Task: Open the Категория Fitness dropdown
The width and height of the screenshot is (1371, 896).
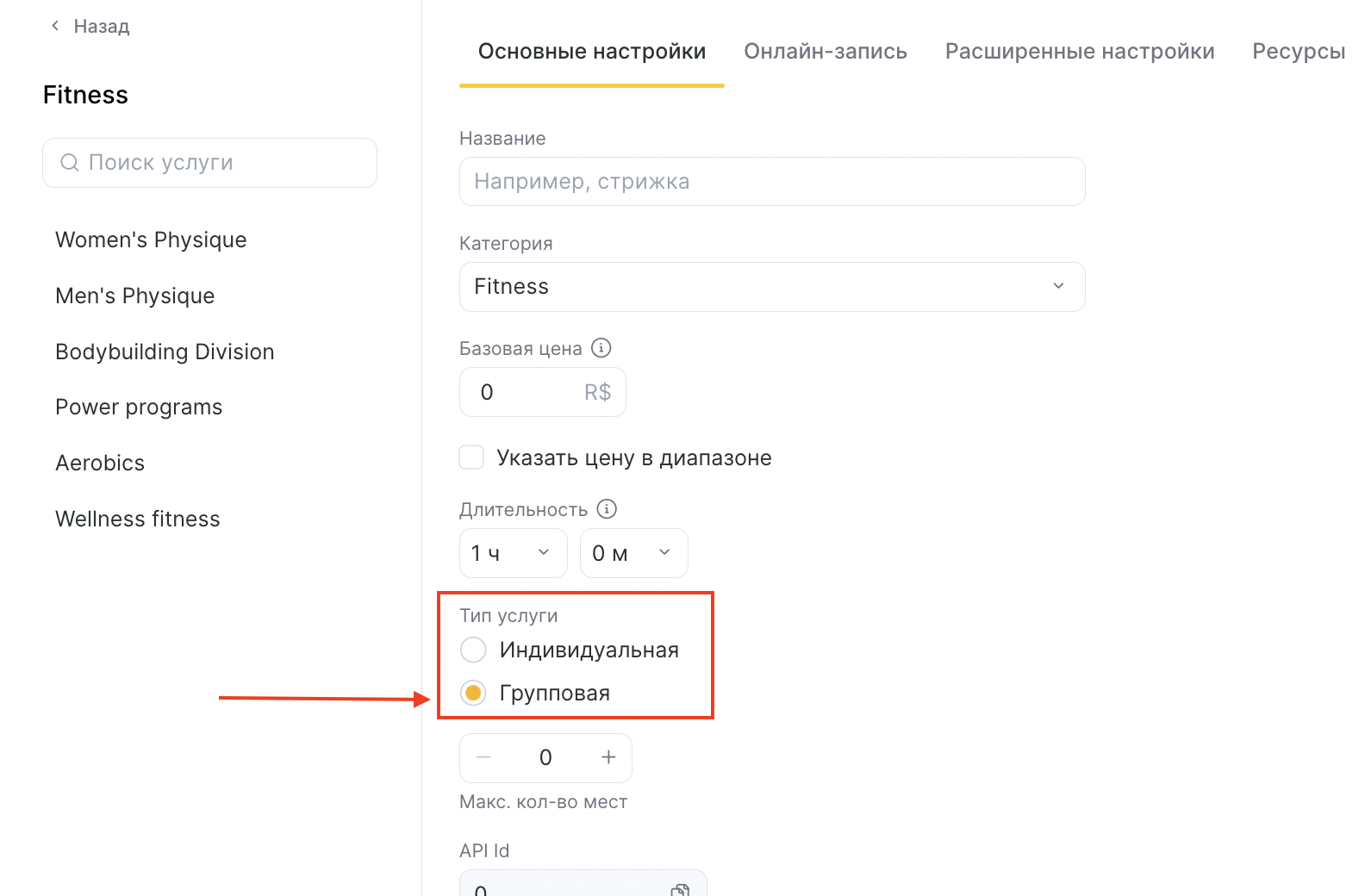Action: pos(771,287)
